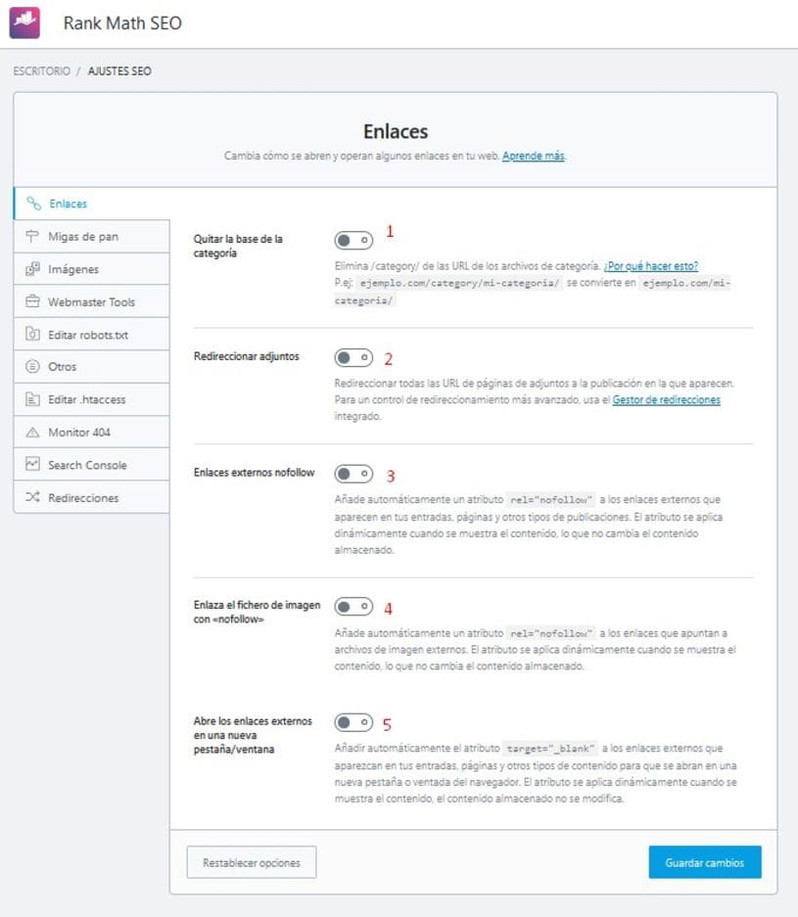Viewport: 798px width, 917px height.
Task: Select the Monitor 404 warning triangle icon
Action: [x=32, y=432]
